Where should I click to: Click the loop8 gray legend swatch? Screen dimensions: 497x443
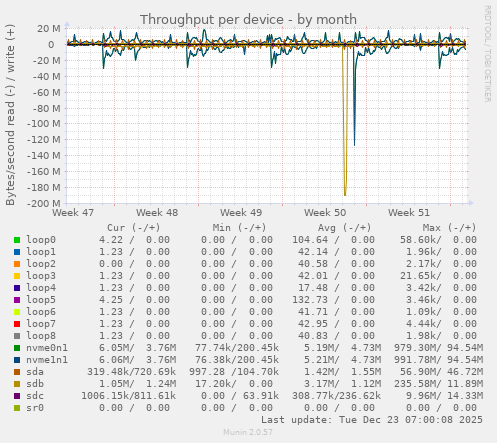(17, 336)
